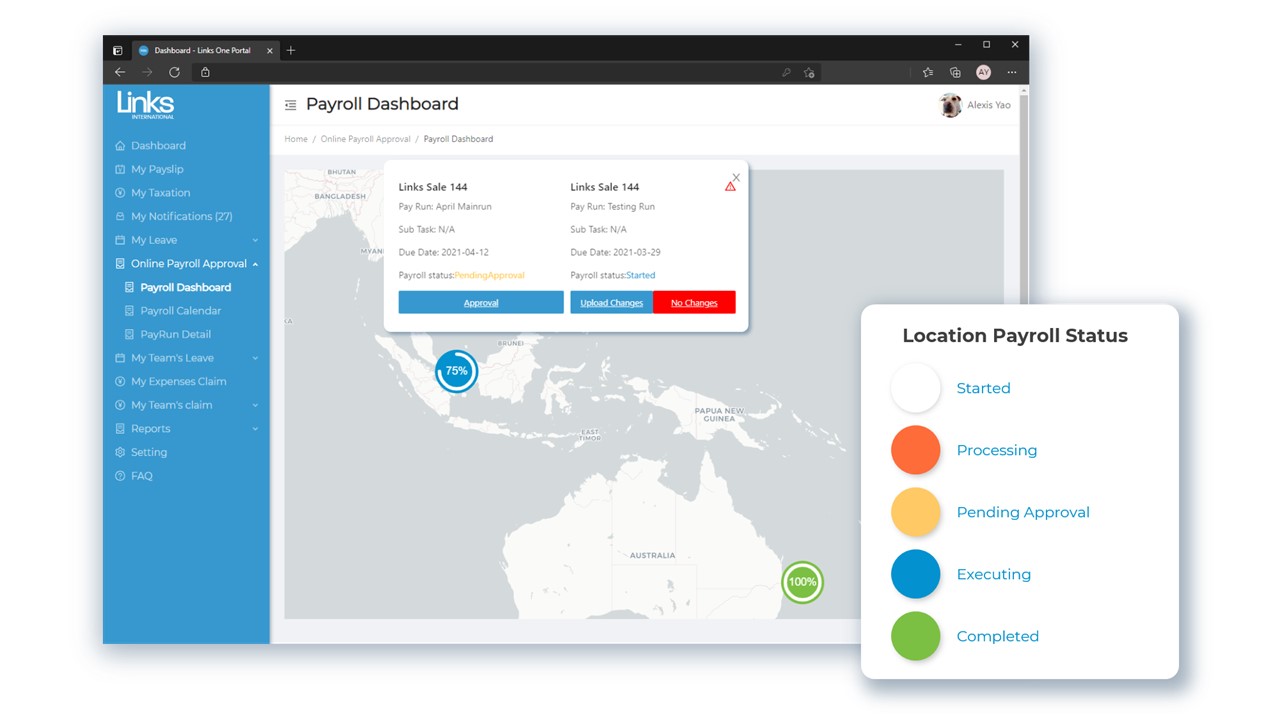1280x720 pixels.
Task: Close the payroll info popup with X
Action: pos(736,177)
